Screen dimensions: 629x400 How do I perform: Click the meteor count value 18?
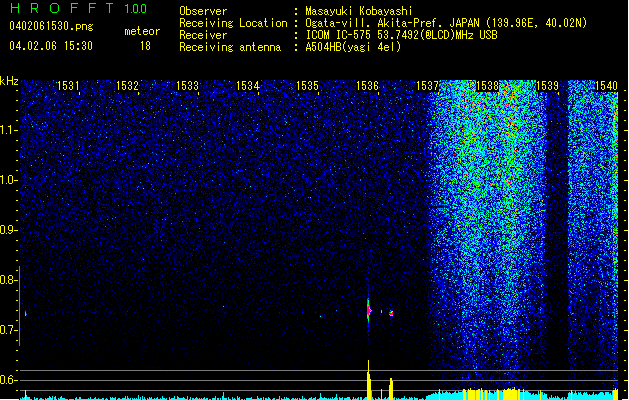pyautogui.click(x=145, y=46)
